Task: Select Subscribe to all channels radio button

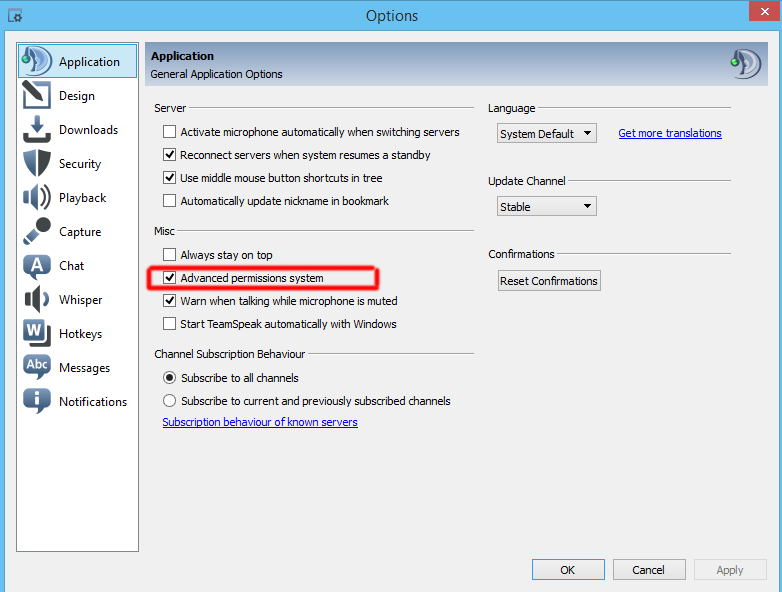Action: click(170, 378)
